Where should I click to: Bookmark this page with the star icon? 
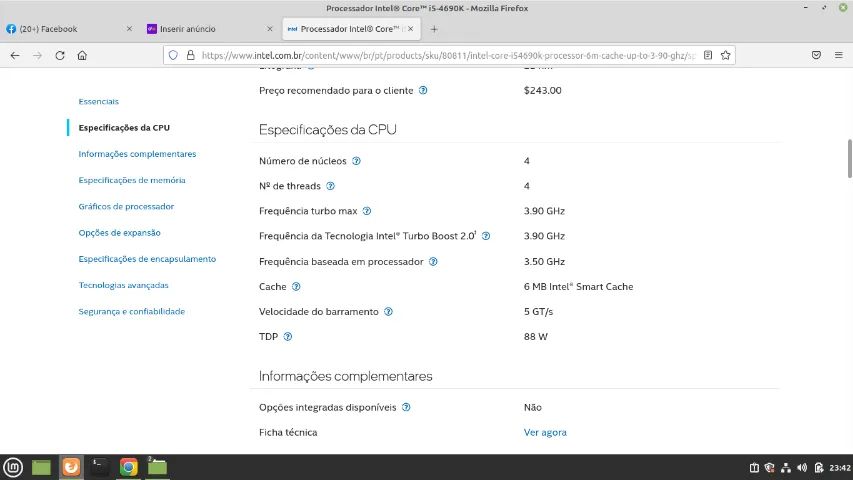click(726, 55)
